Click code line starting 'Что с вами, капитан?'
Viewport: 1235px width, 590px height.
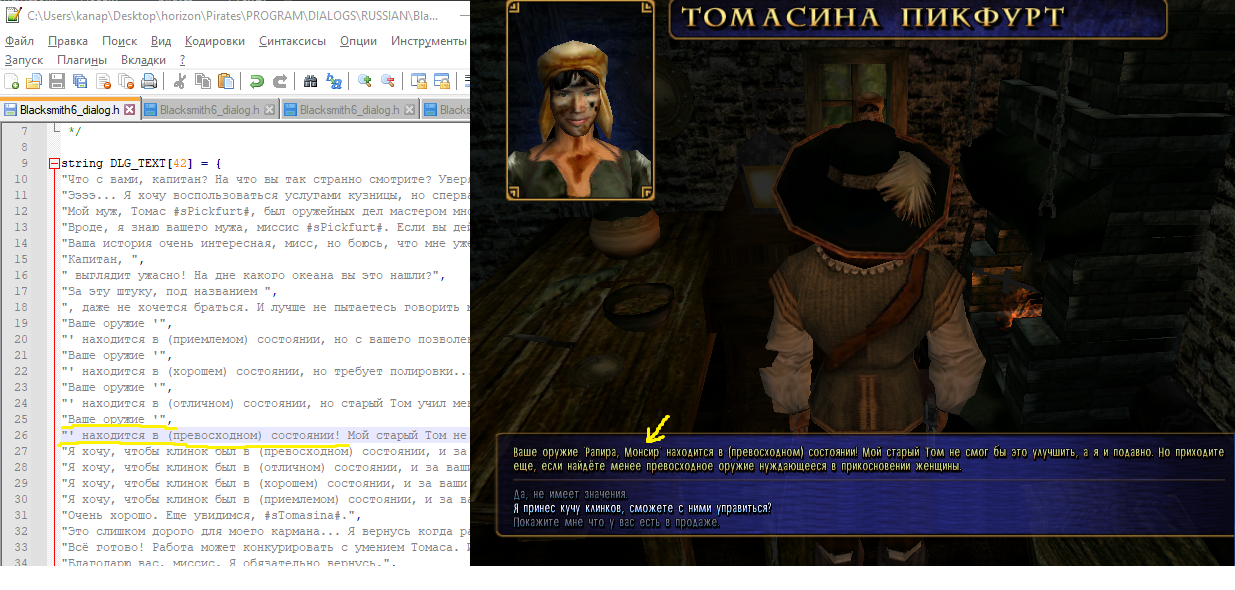click(x=264, y=178)
